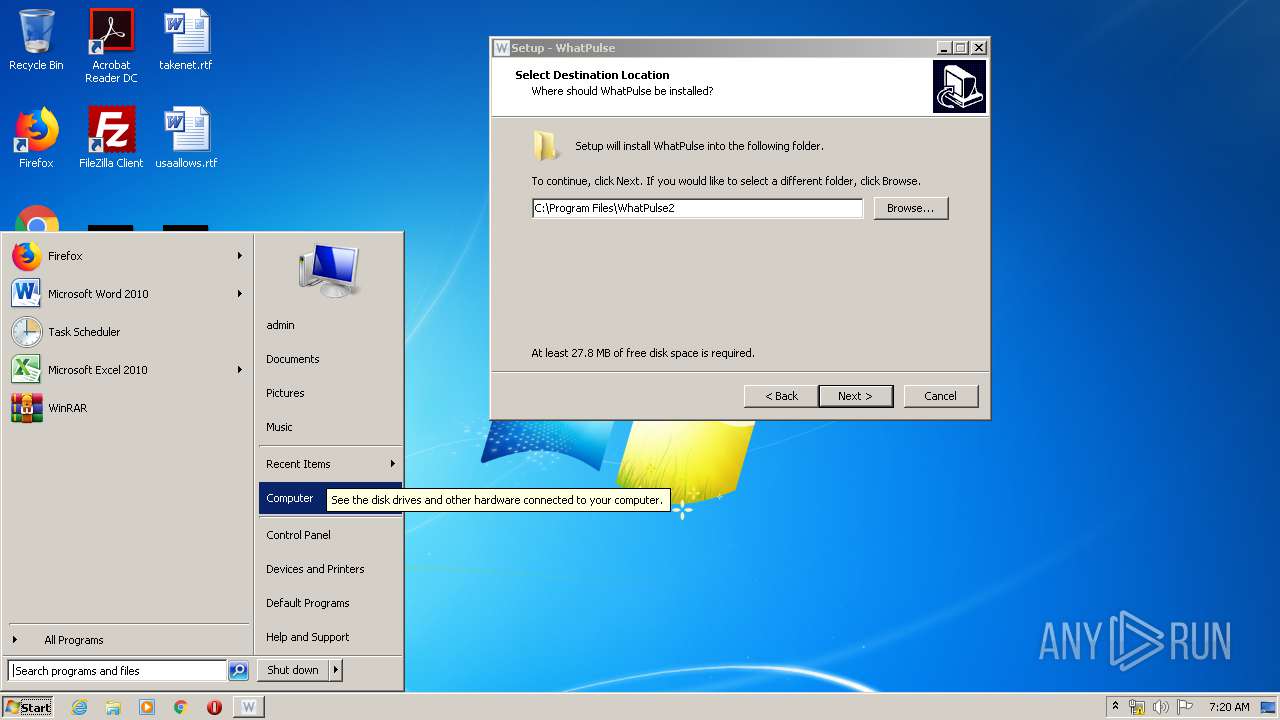Expand the Recent Items submenu arrow
This screenshot has width=1280, height=720.
(393, 464)
